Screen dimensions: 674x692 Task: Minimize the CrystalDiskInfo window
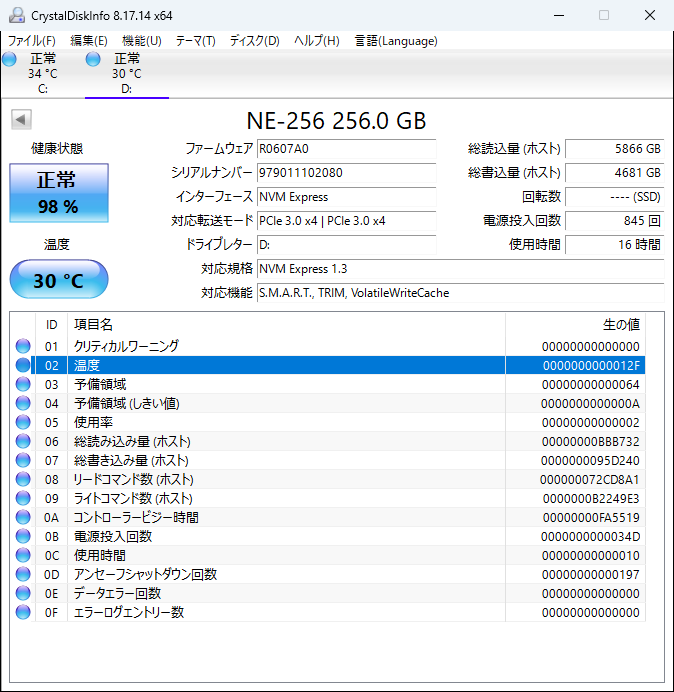tap(559, 15)
